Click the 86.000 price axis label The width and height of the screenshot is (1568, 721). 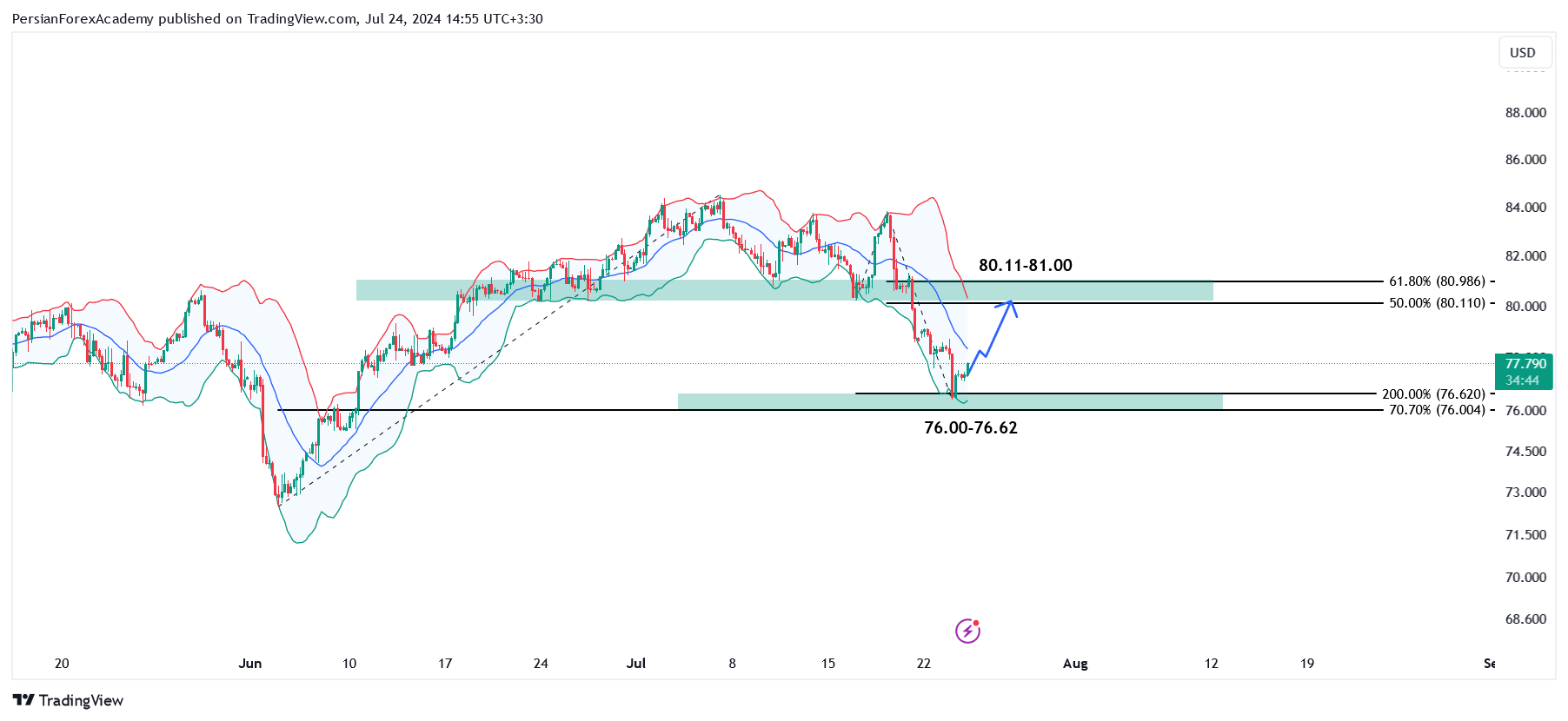tap(1525, 159)
